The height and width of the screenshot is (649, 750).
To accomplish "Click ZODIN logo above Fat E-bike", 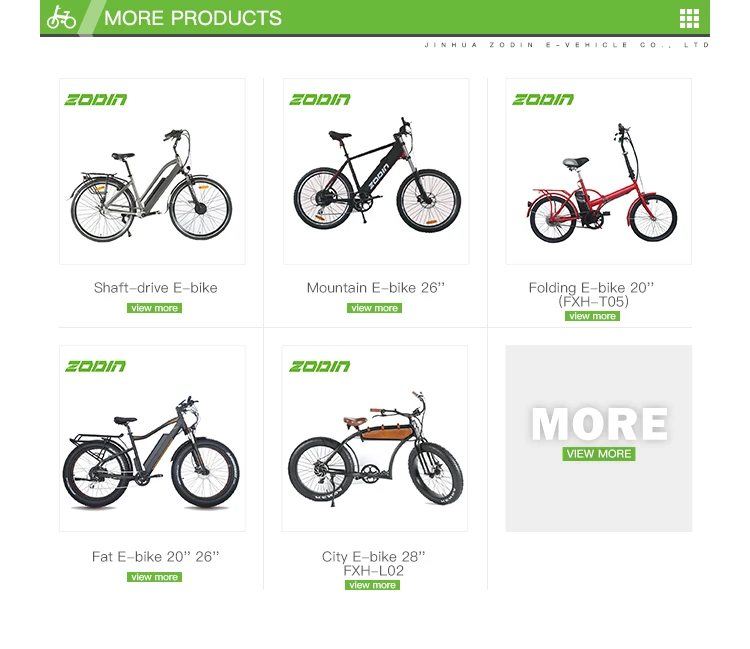I will point(96,366).
